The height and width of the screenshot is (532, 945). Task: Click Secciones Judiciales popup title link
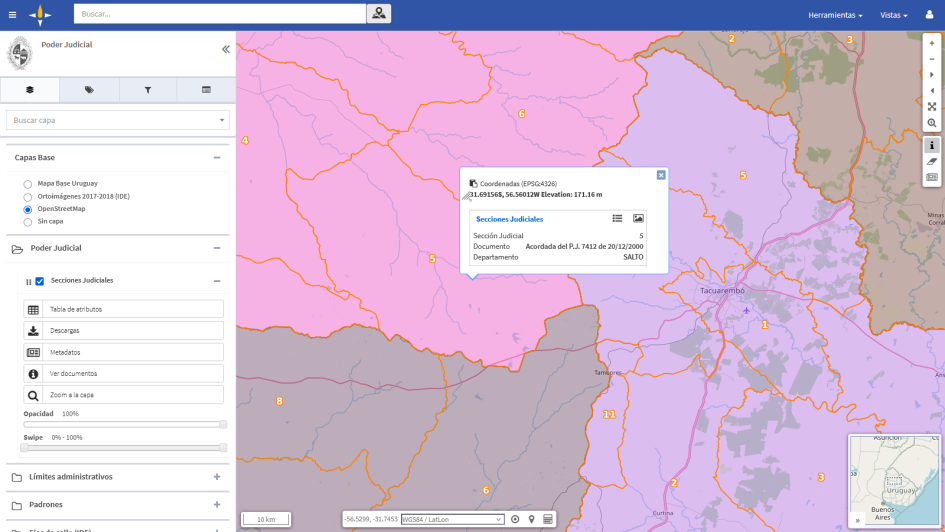[x=509, y=219]
